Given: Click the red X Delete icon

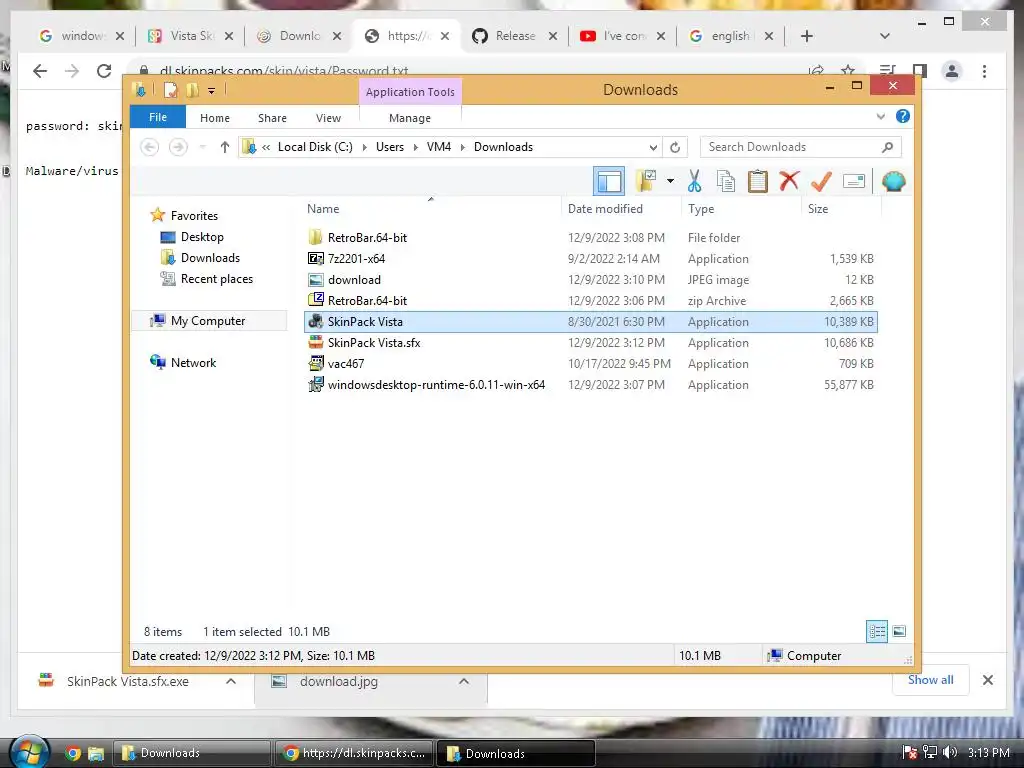Looking at the screenshot, I should (x=789, y=180).
